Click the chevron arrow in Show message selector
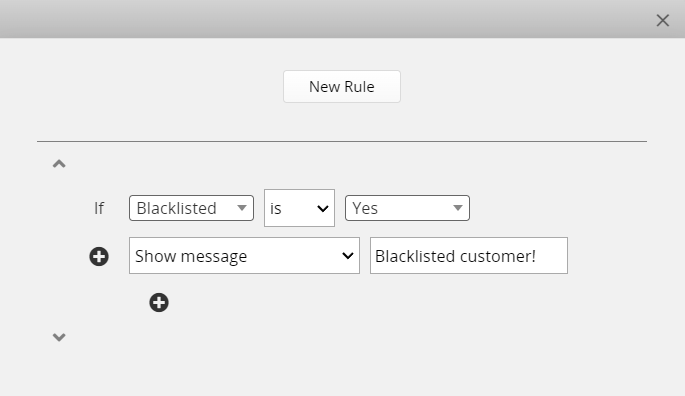 (348, 256)
